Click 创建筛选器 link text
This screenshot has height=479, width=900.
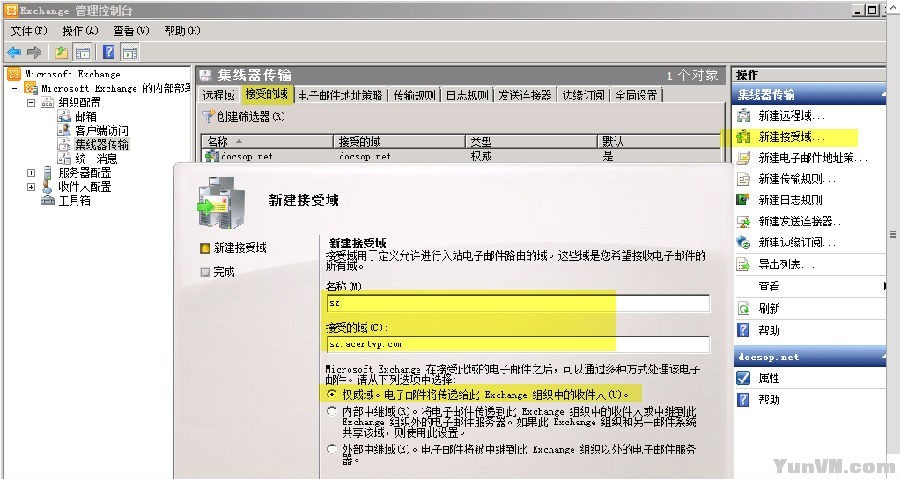250,116
